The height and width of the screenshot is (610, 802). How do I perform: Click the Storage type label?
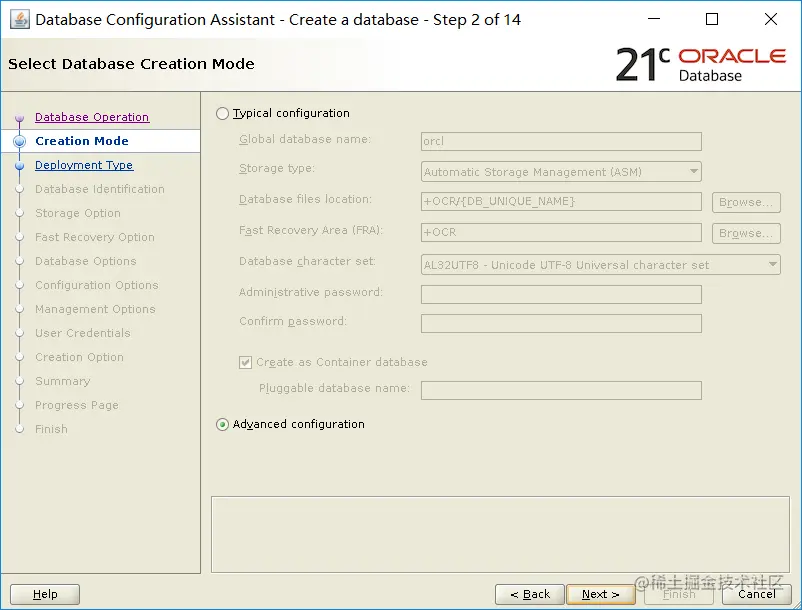point(277,168)
